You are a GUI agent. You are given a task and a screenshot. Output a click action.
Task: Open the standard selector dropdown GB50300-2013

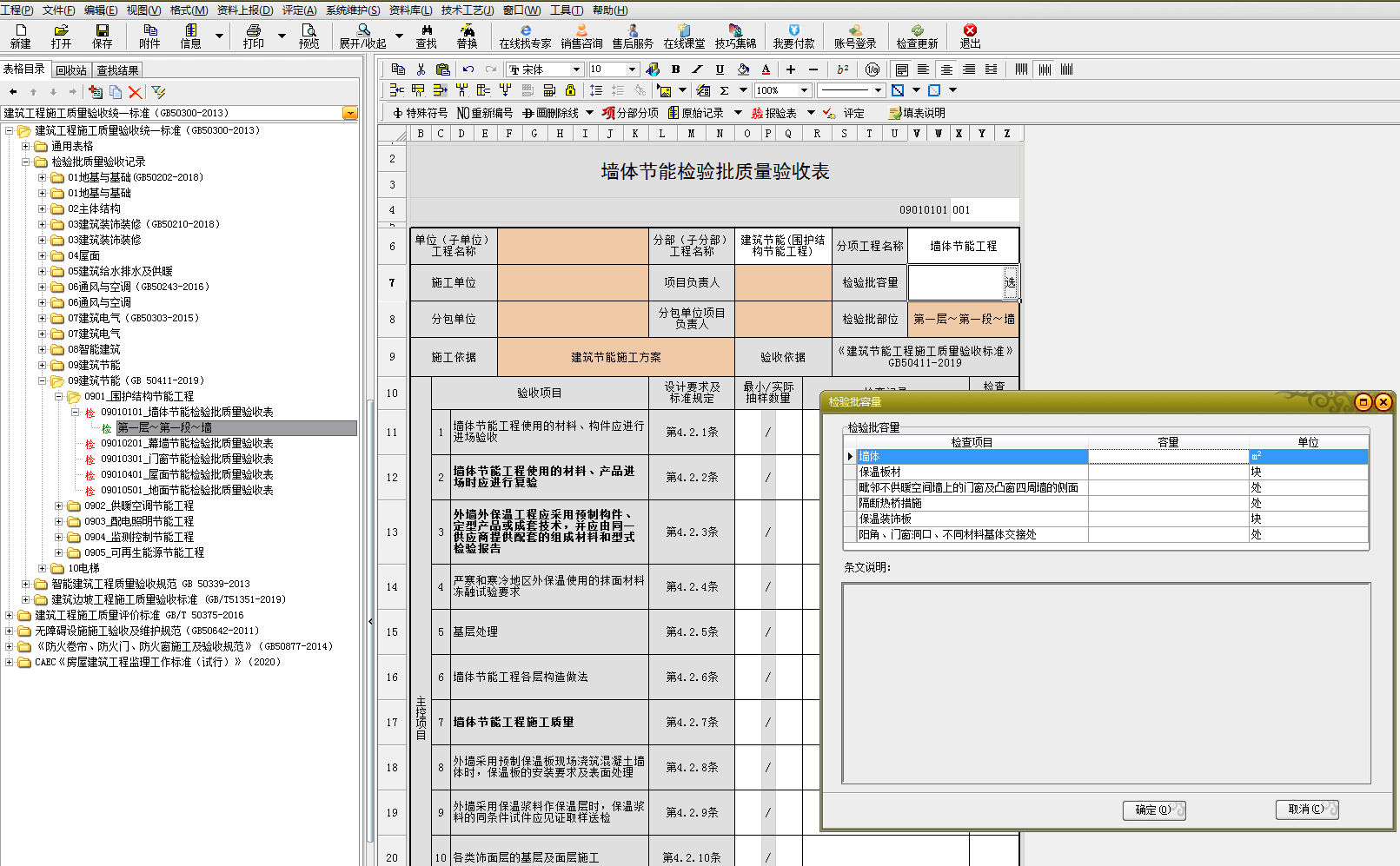(x=350, y=113)
